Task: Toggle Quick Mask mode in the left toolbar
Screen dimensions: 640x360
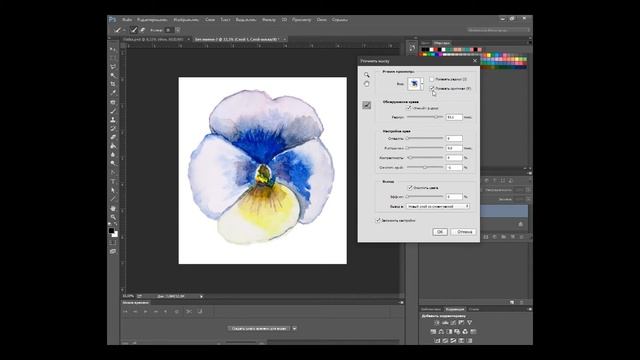Action: (x=113, y=243)
